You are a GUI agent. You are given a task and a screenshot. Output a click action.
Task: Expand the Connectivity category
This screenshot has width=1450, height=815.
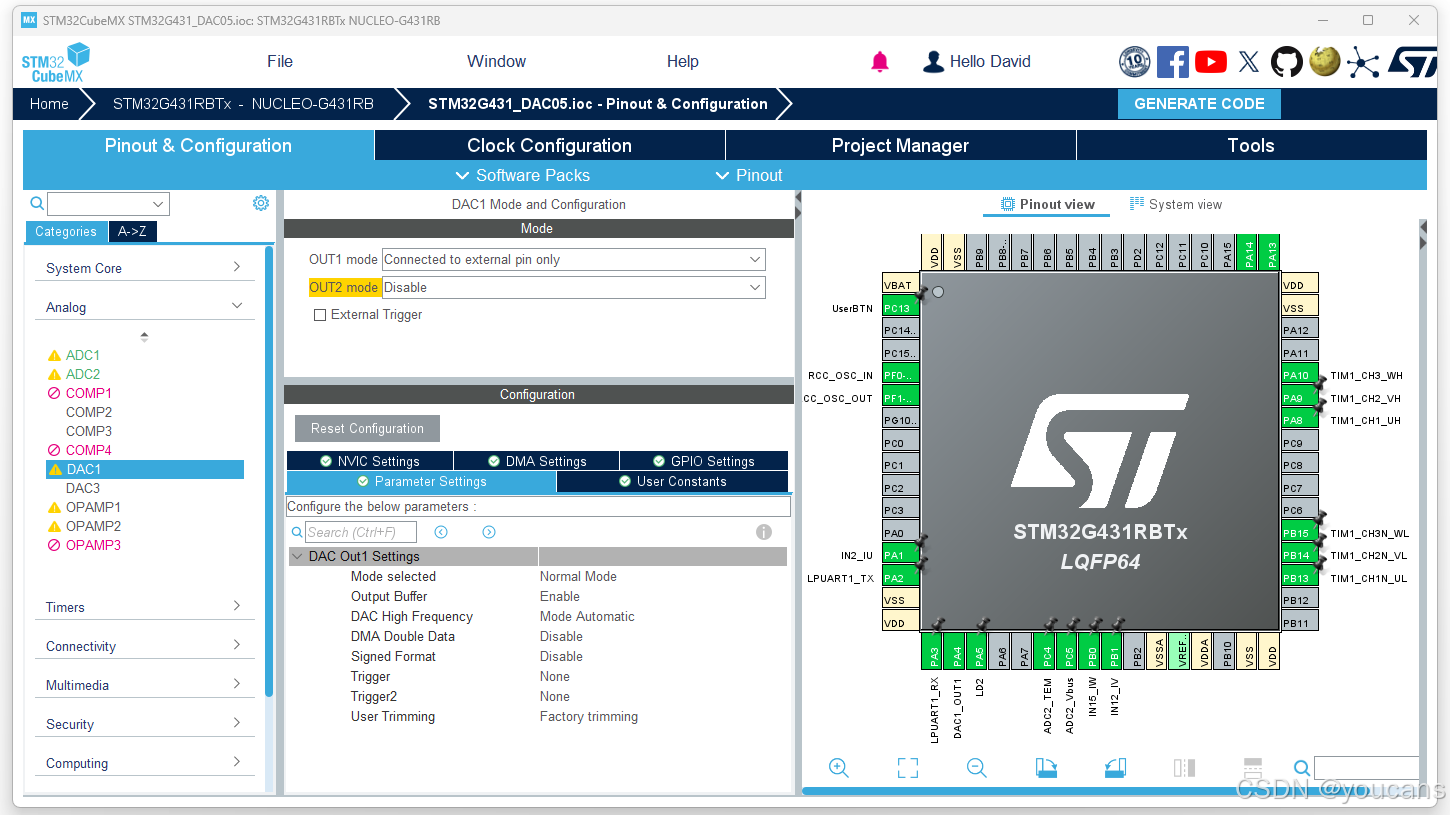(144, 646)
